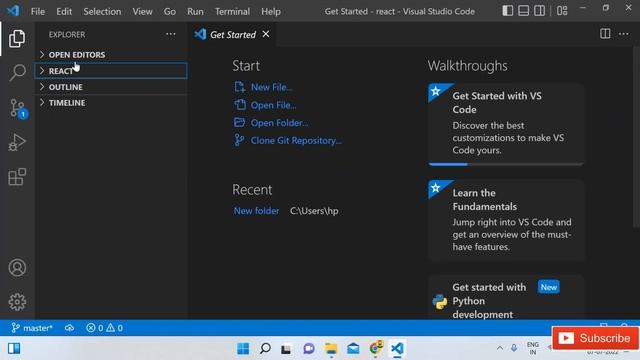Show hidden system tray icons chevron
The width and height of the screenshot is (640, 360).
(x=500, y=348)
